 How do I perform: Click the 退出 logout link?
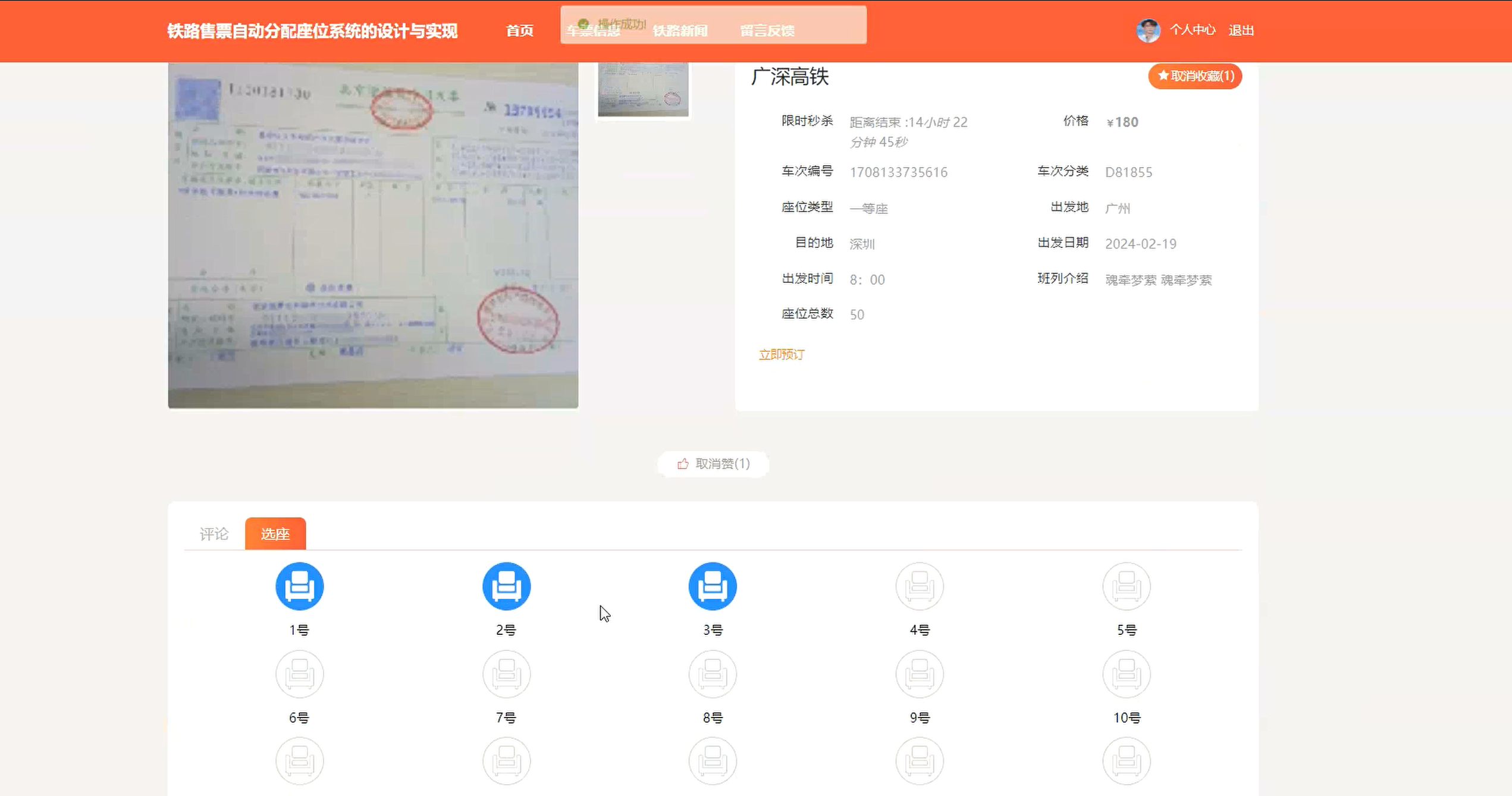tap(1241, 30)
